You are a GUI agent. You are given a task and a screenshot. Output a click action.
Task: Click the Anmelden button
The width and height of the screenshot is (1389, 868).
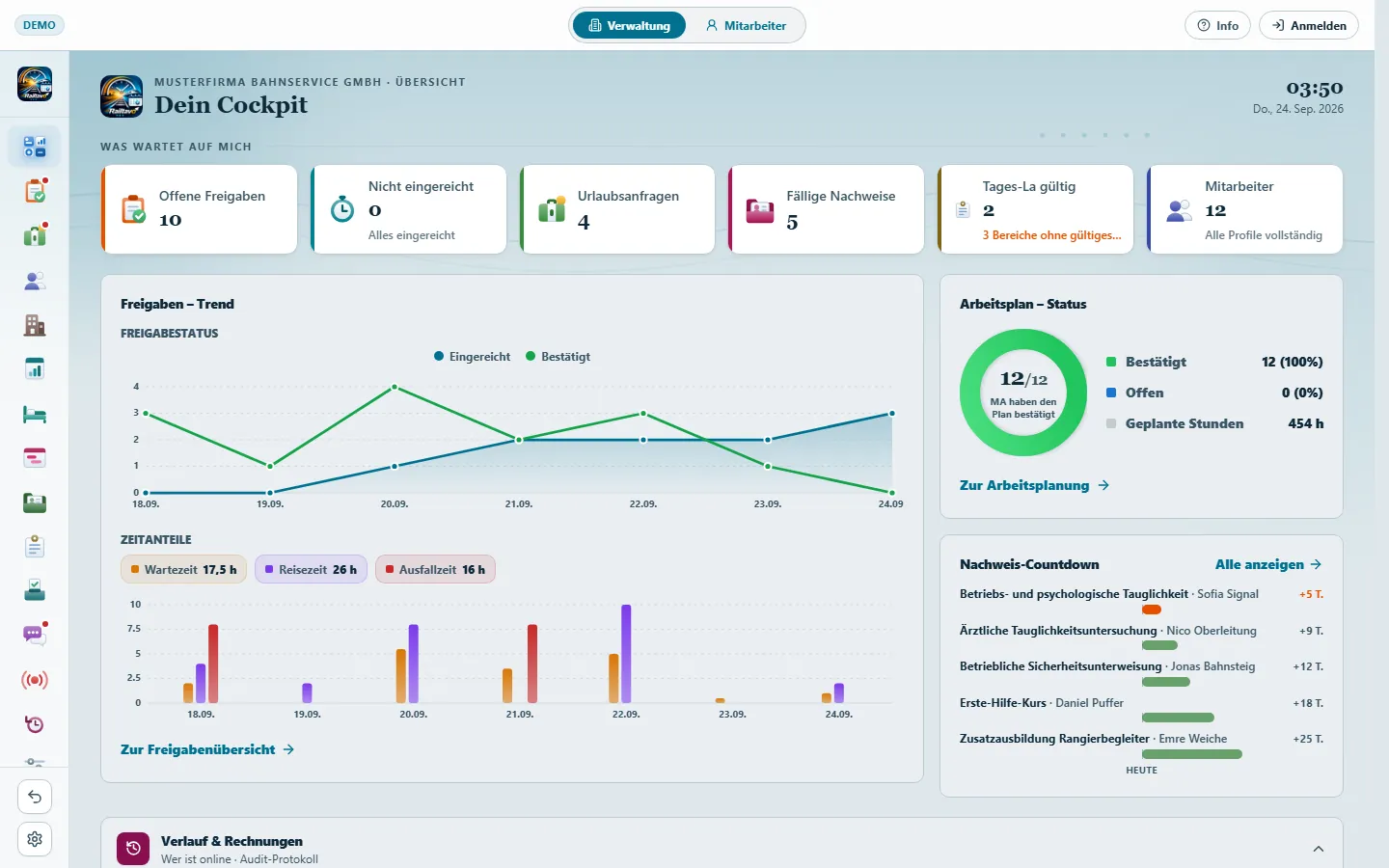[x=1309, y=26]
